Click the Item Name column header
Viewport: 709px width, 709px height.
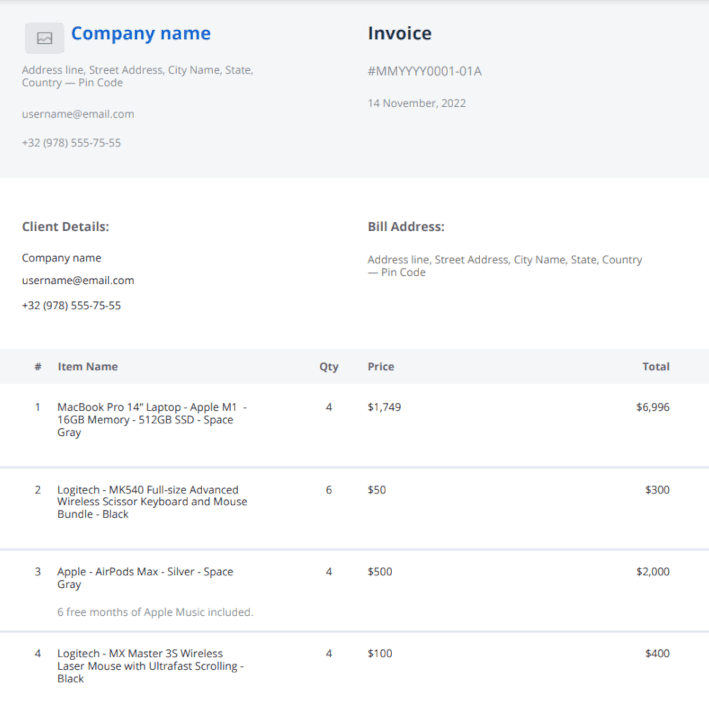88,367
